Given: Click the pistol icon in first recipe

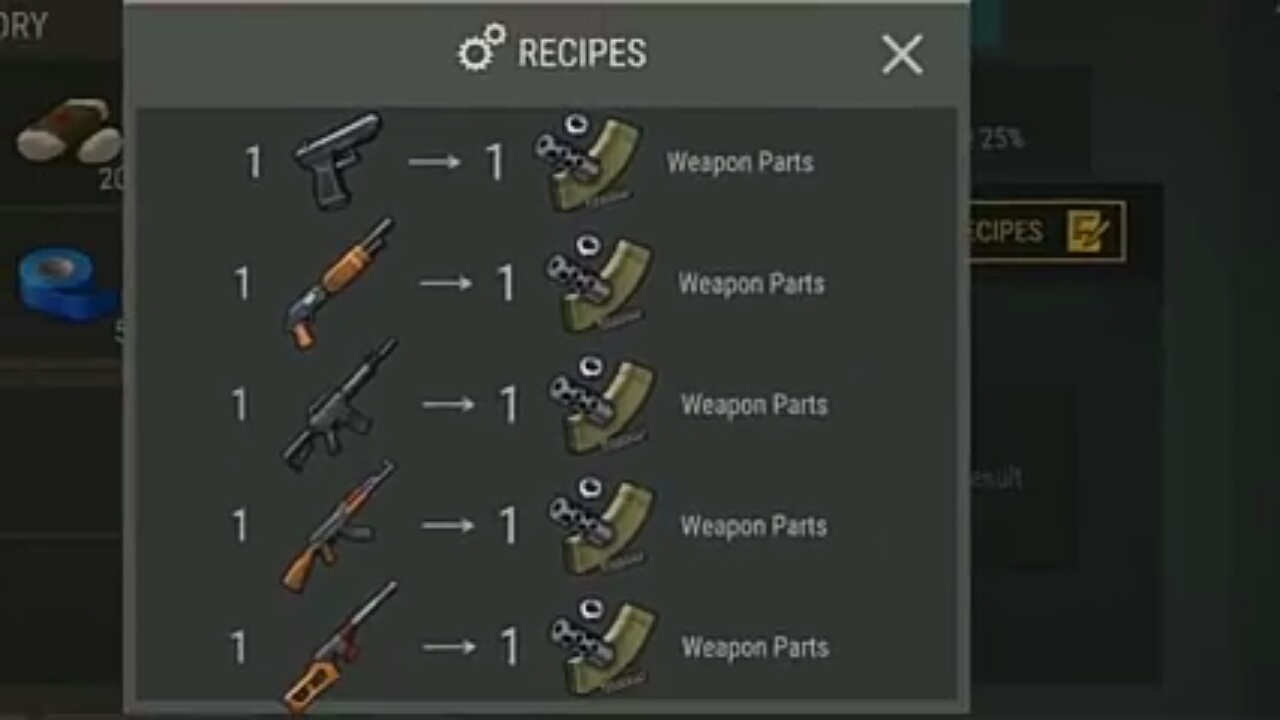Looking at the screenshot, I should tap(337, 160).
